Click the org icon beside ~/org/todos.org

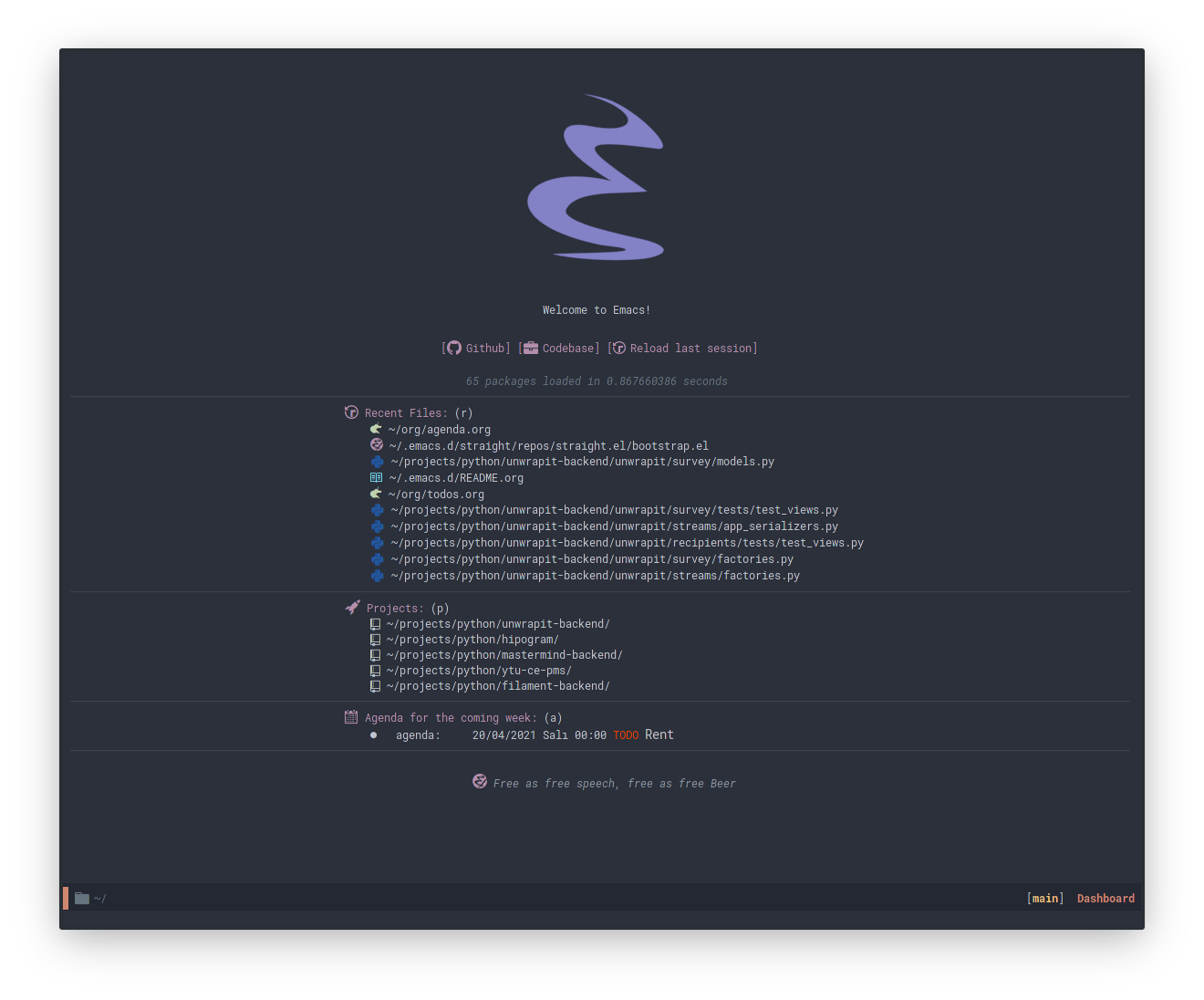pyautogui.click(x=376, y=494)
